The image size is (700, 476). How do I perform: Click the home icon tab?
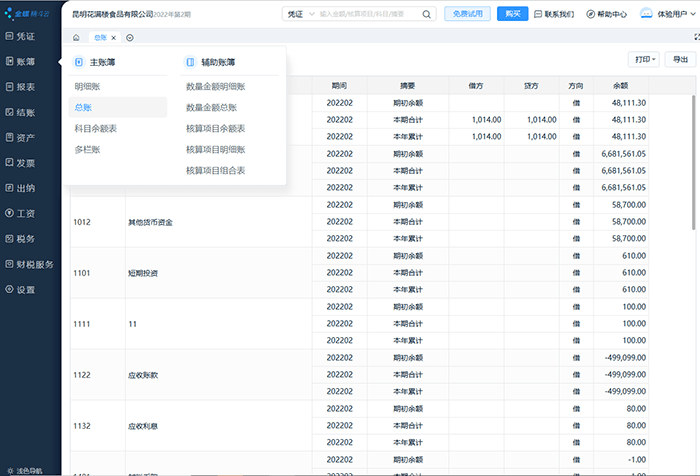(76, 38)
